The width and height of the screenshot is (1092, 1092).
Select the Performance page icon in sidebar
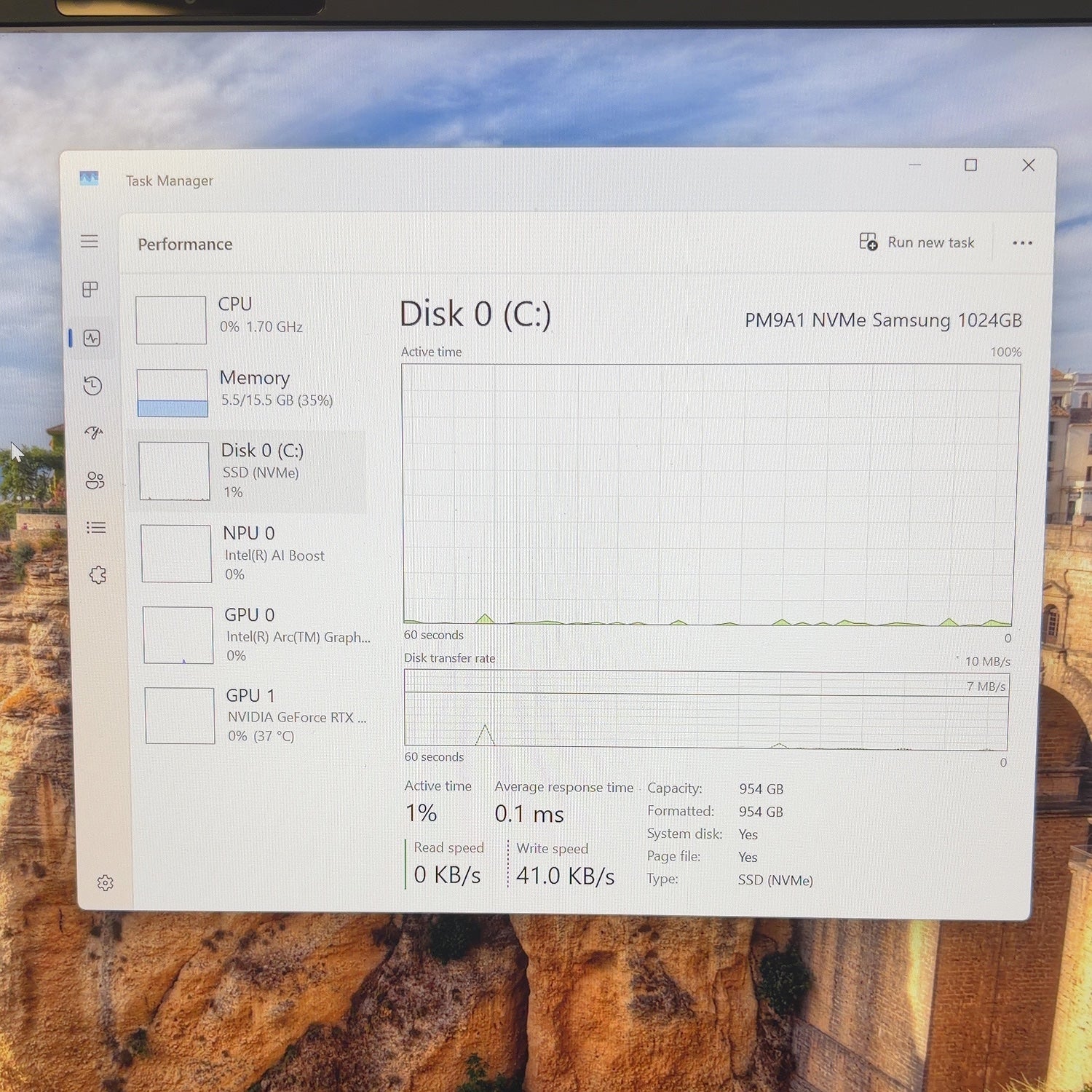point(92,338)
